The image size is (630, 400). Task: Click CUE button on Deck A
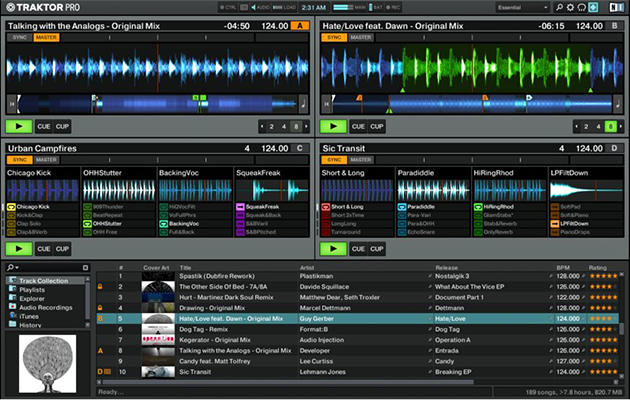(44, 127)
